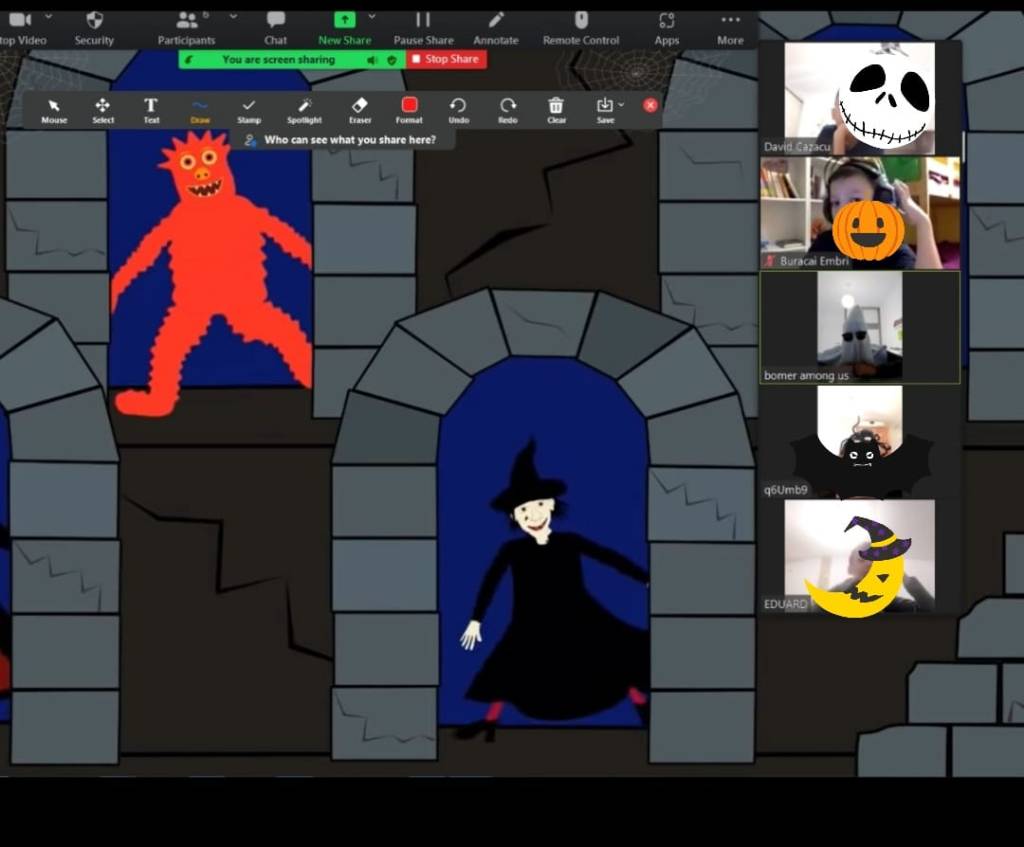Open the dropdown arrow beside Participants
This screenshot has height=847, width=1024.
(x=233, y=17)
